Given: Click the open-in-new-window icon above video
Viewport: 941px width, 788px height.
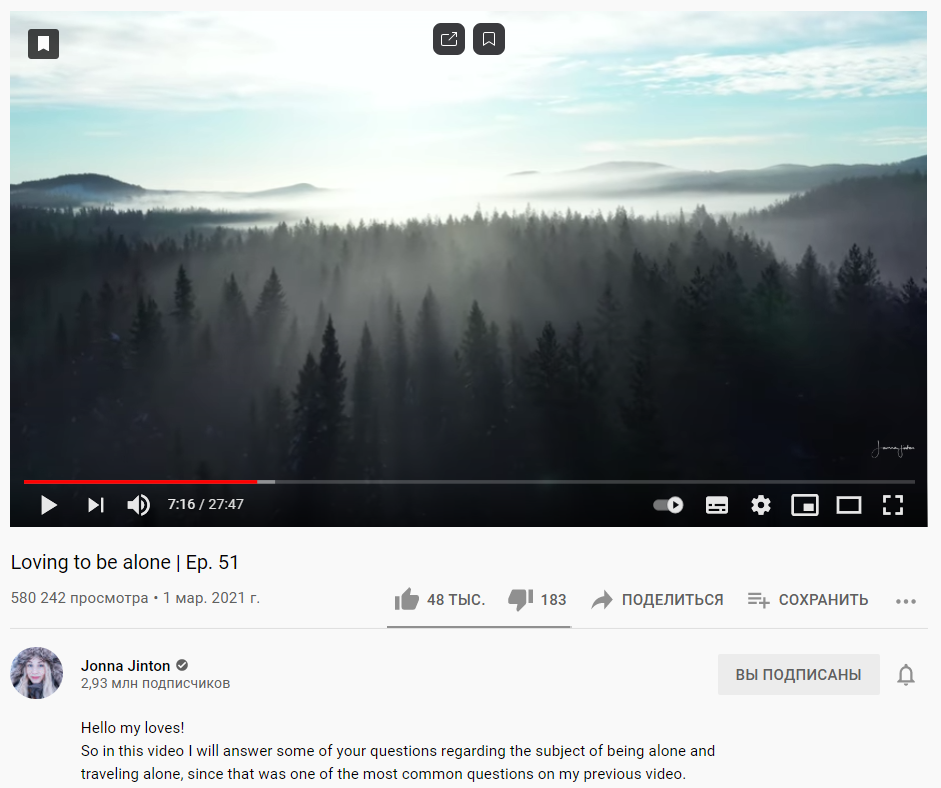Looking at the screenshot, I should point(449,39).
